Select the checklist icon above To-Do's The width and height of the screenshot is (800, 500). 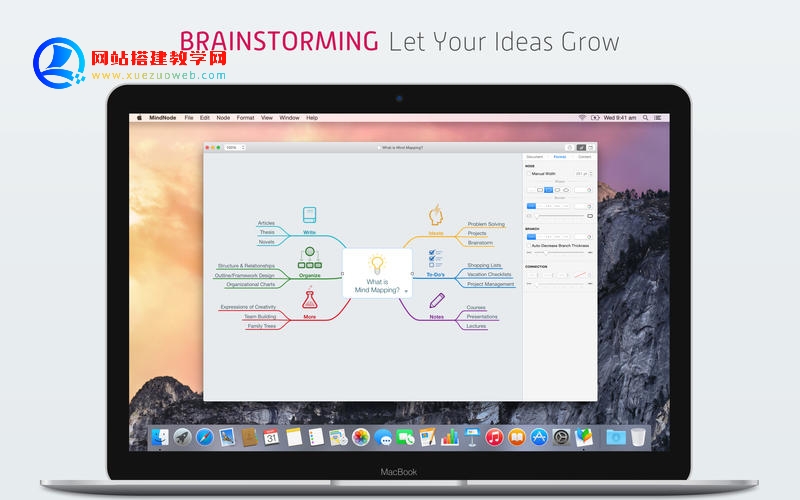click(435, 258)
